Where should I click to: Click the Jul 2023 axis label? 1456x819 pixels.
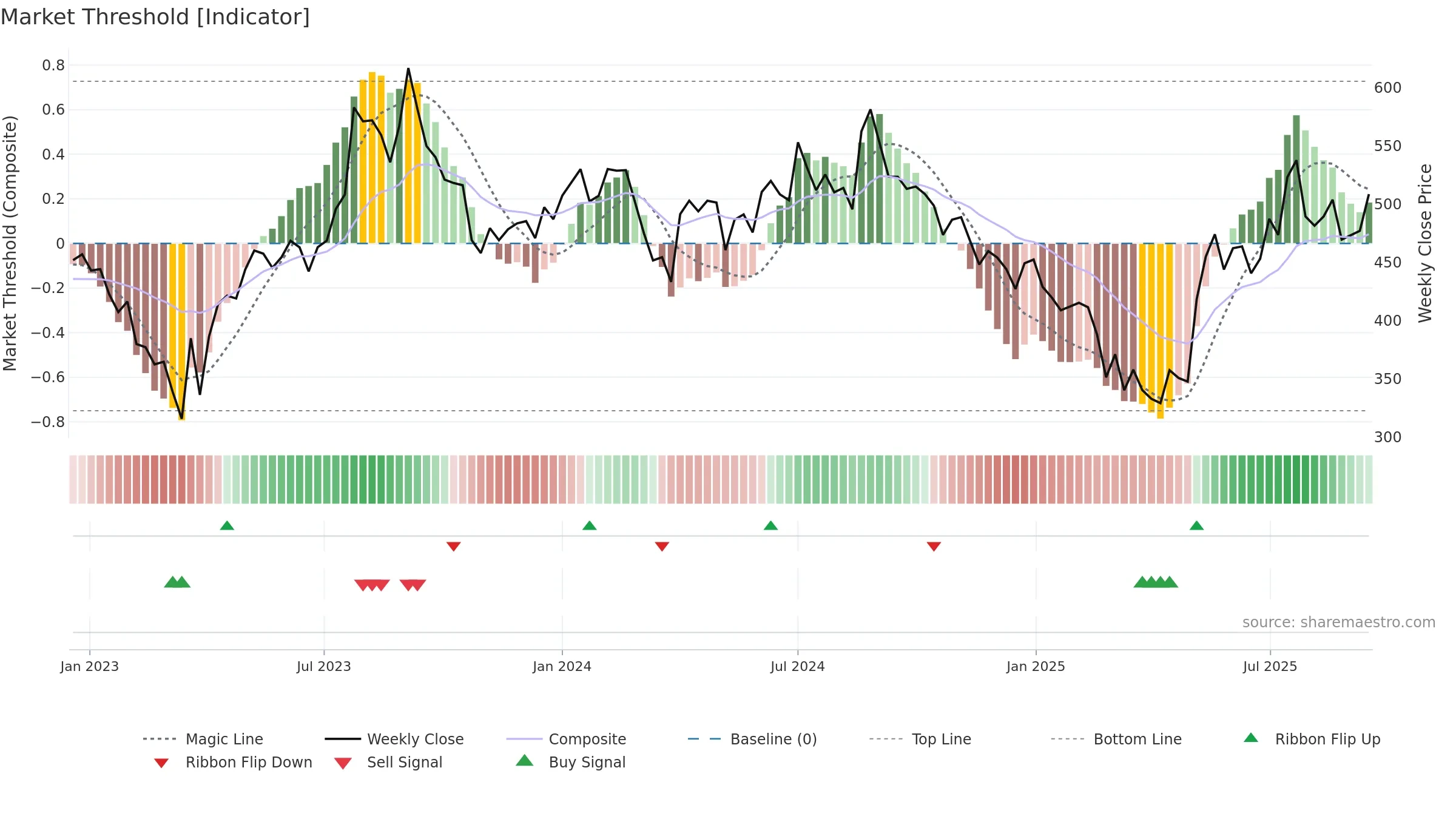coord(324,666)
